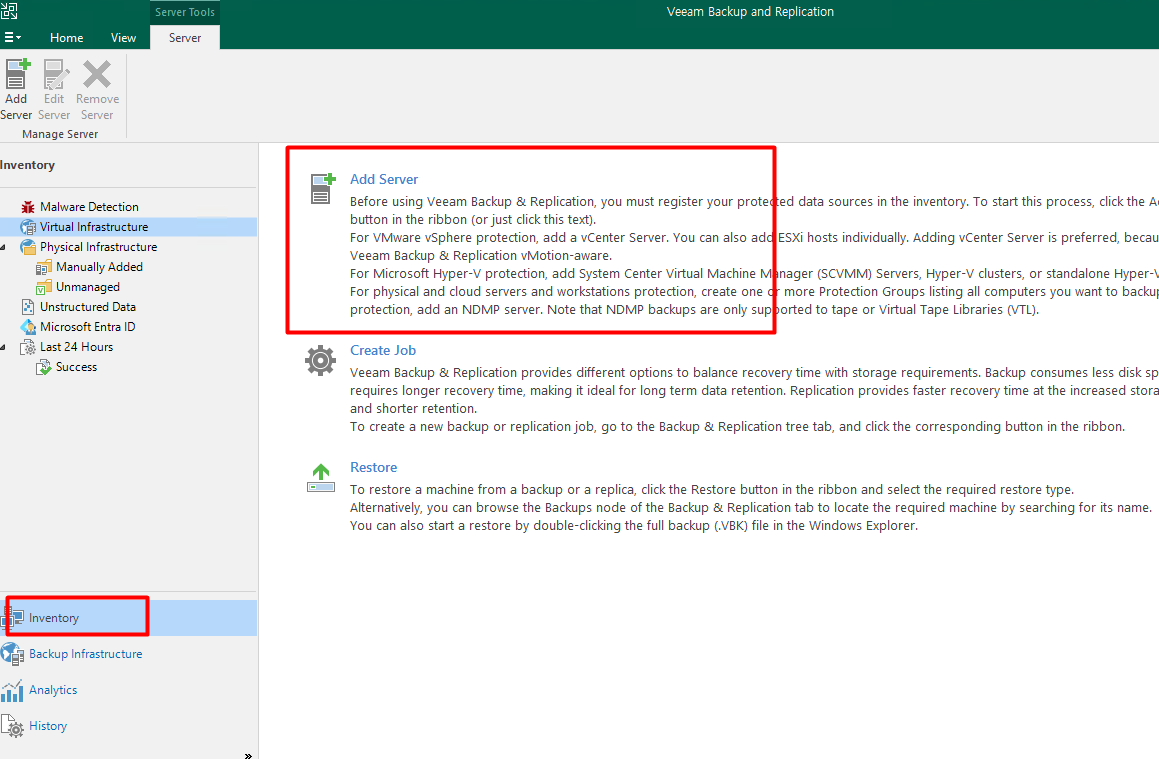Click the Unstructured Data icon
The width and height of the screenshot is (1159, 759).
point(28,307)
